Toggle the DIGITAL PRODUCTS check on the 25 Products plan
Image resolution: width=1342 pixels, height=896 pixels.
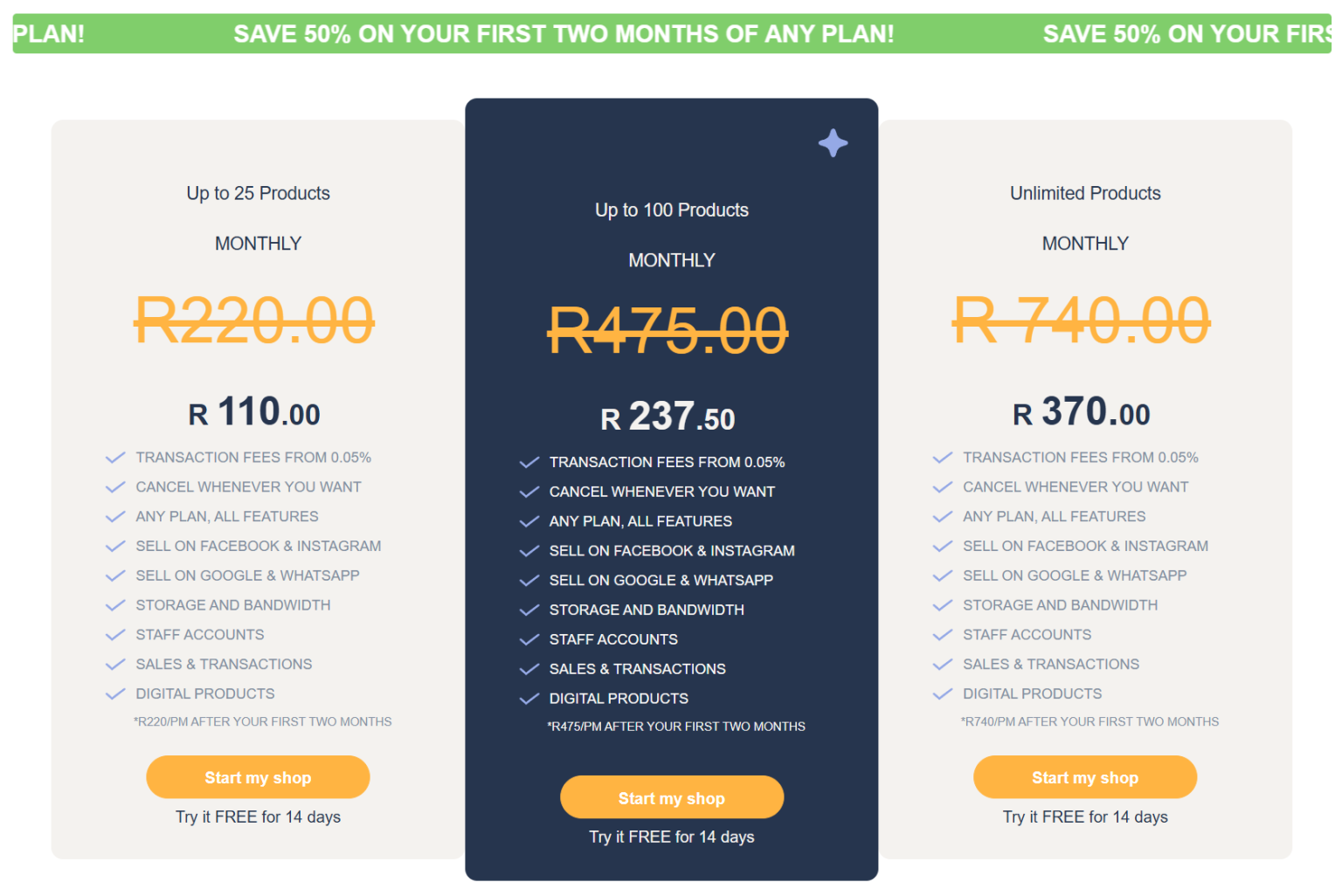click(x=115, y=693)
